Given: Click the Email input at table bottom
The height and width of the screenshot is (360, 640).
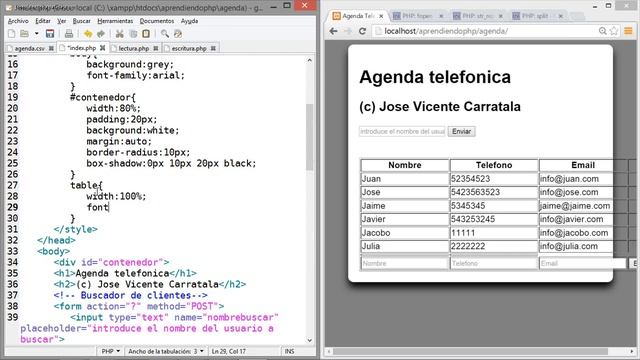Looking at the screenshot, I should [x=583, y=263].
